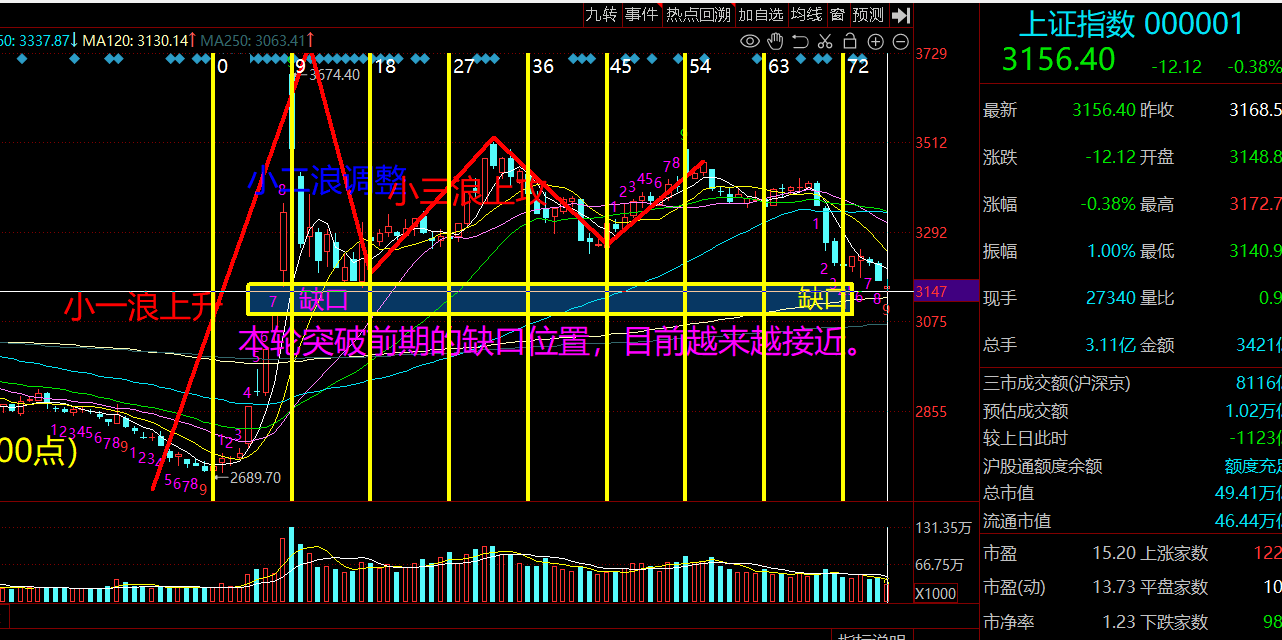
Task: Open the 窗 window option
Action: (x=837, y=15)
